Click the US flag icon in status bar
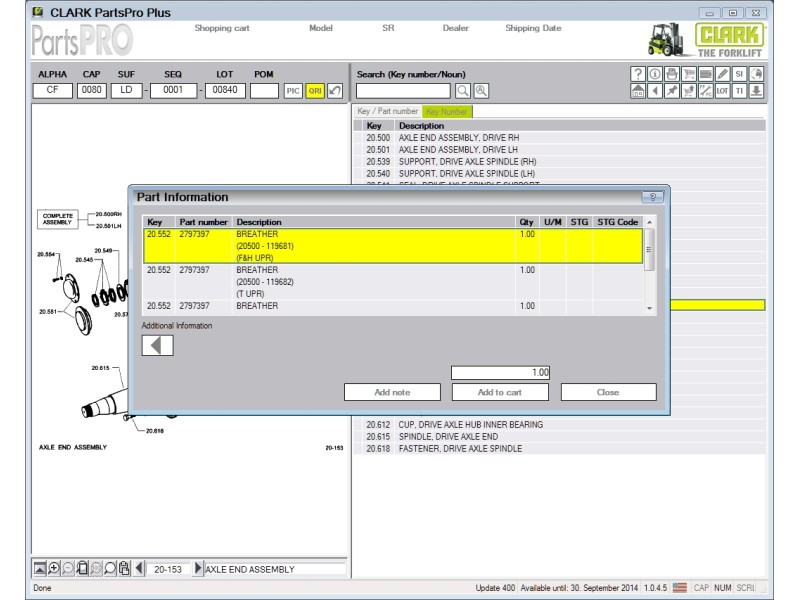Screen dimensions: 800x600 [x=680, y=588]
